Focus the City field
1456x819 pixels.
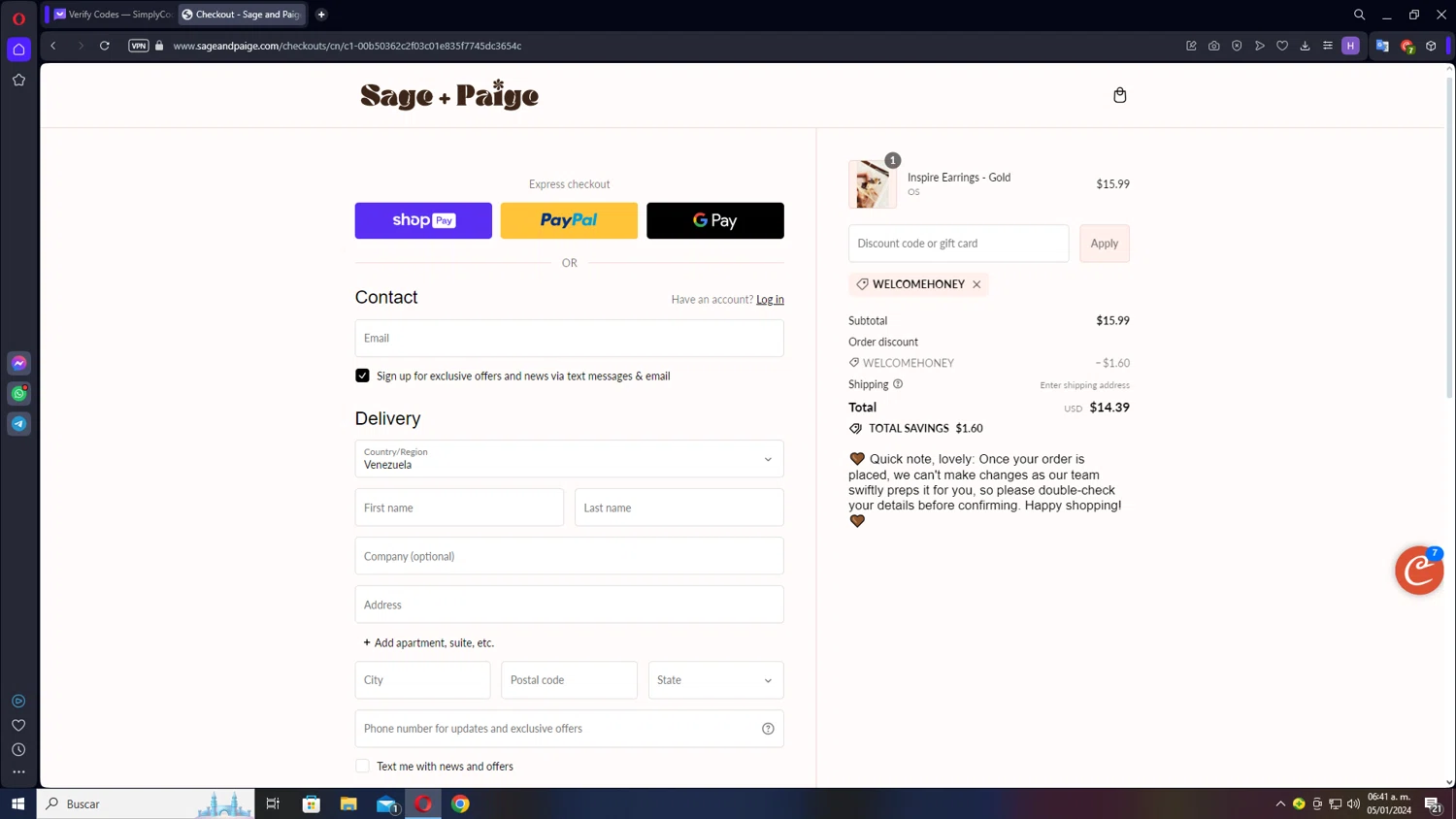[x=422, y=680]
